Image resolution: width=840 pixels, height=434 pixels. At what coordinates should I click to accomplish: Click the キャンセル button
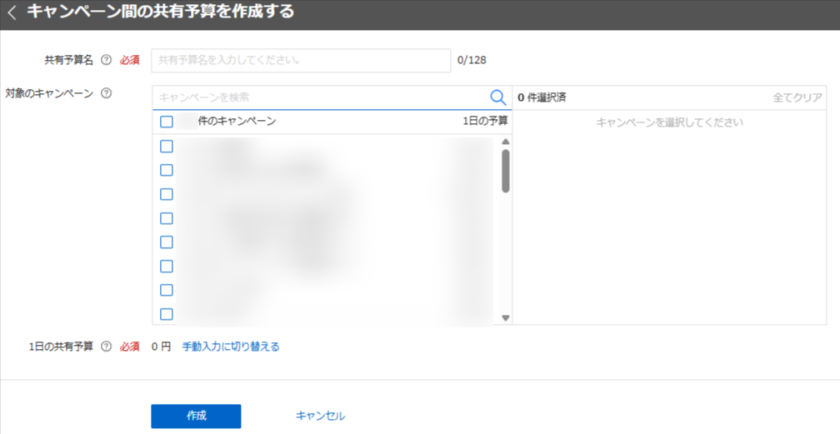pos(320,416)
